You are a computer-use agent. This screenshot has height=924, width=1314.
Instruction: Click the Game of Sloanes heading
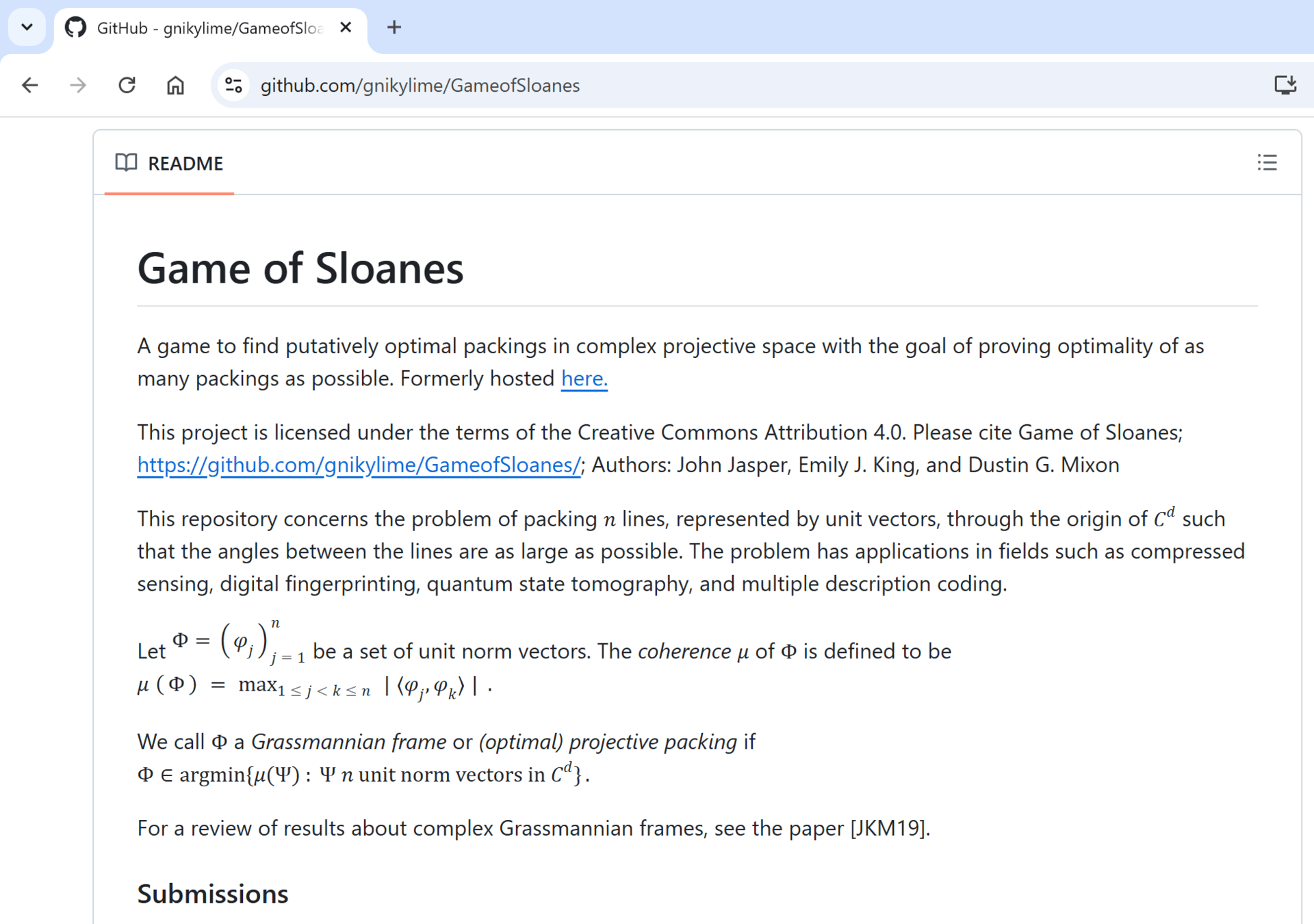[x=300, y=268]
